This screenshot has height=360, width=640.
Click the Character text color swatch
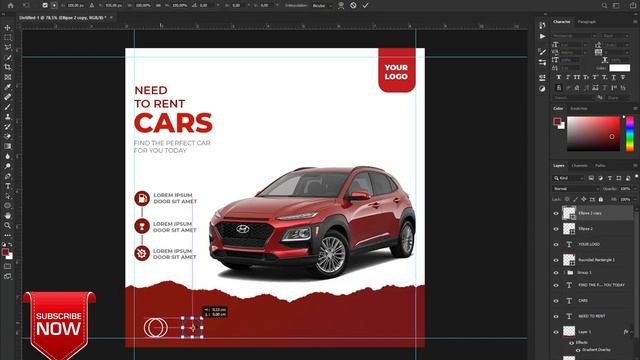click(620, 68)
